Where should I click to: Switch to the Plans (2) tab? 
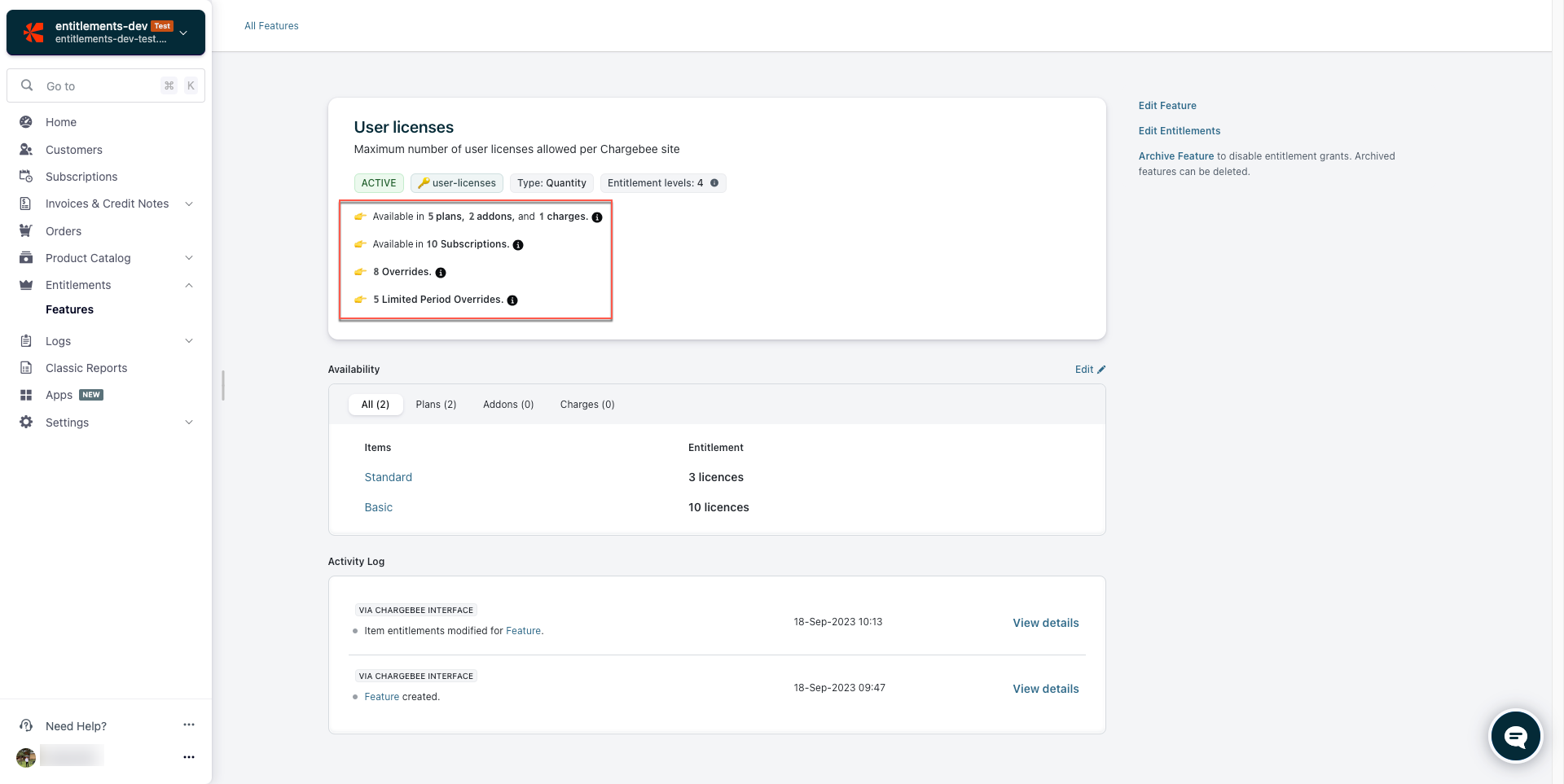pyautogui.click(x=436, y=405)
